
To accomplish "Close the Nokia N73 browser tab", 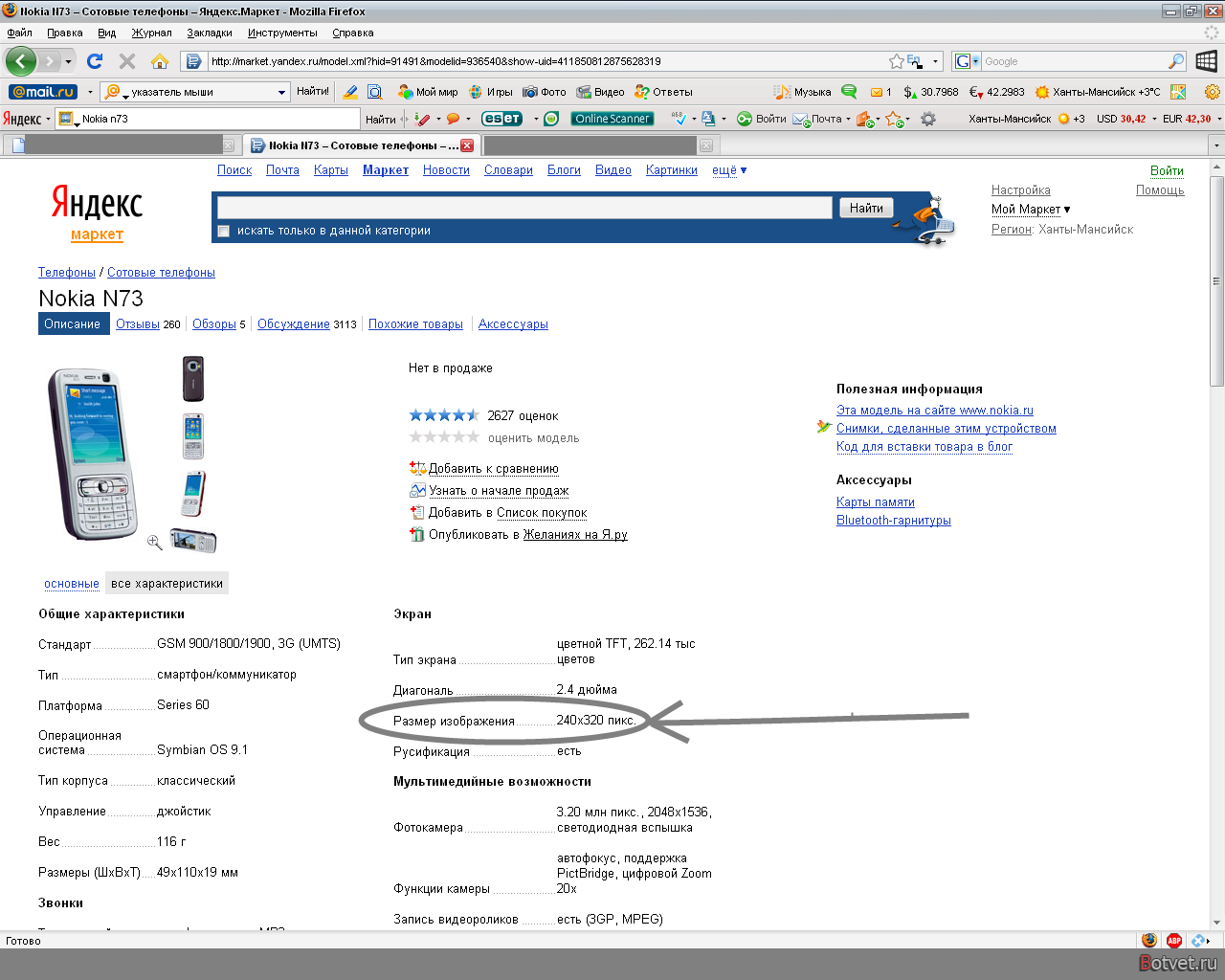I will click(467, 145).
